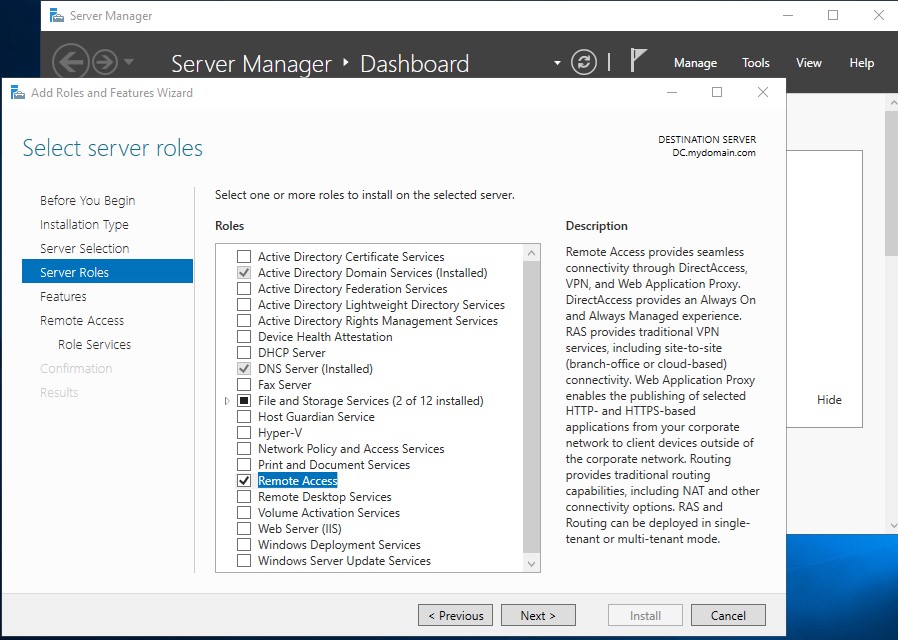Click the Next button

pos(538,615)
